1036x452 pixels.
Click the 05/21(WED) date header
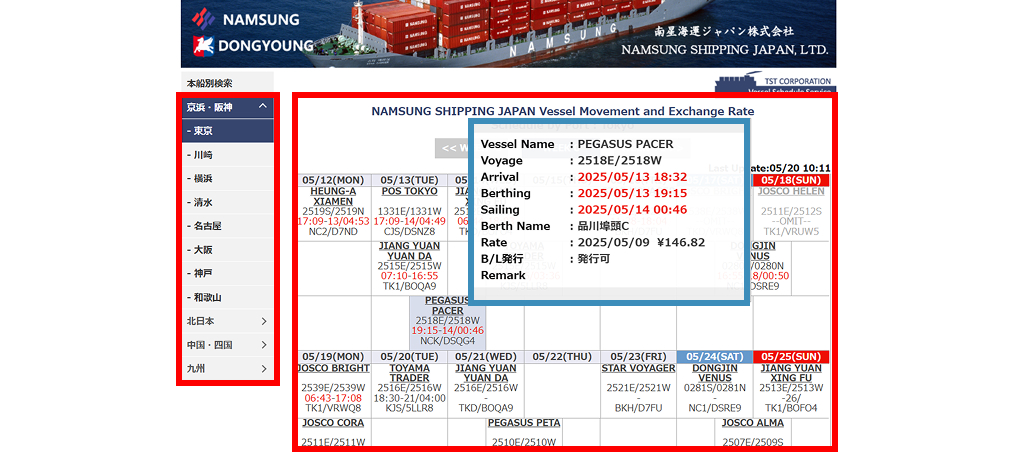tap(486, 357)
